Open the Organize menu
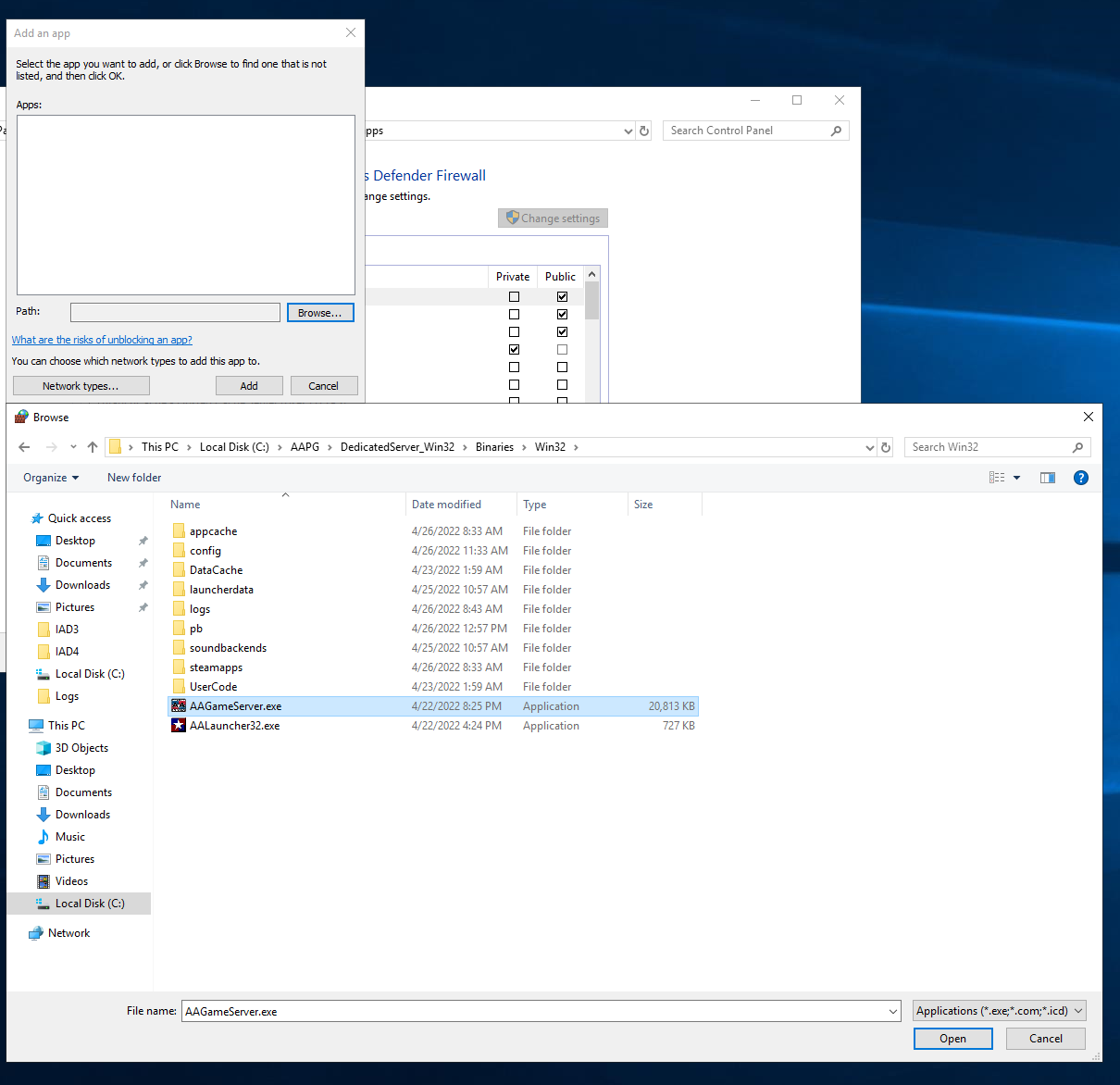This screenshot has width=1120, height=1085. coord(51,478)
